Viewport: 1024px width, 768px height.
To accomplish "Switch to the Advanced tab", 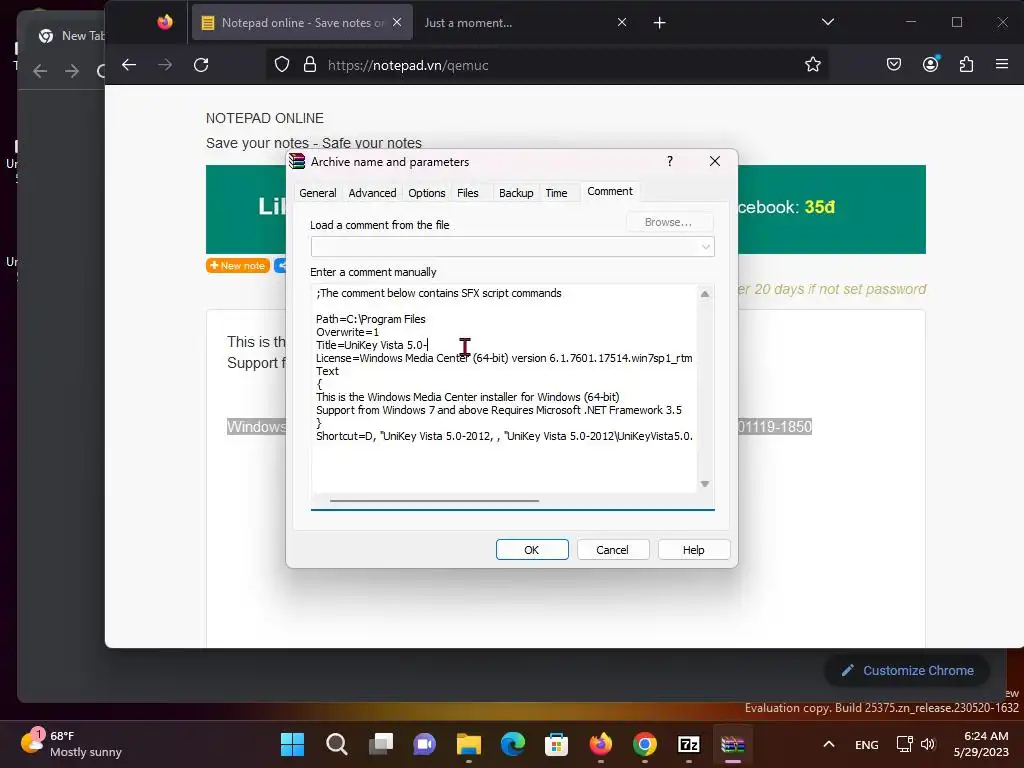I will point(372,193).
